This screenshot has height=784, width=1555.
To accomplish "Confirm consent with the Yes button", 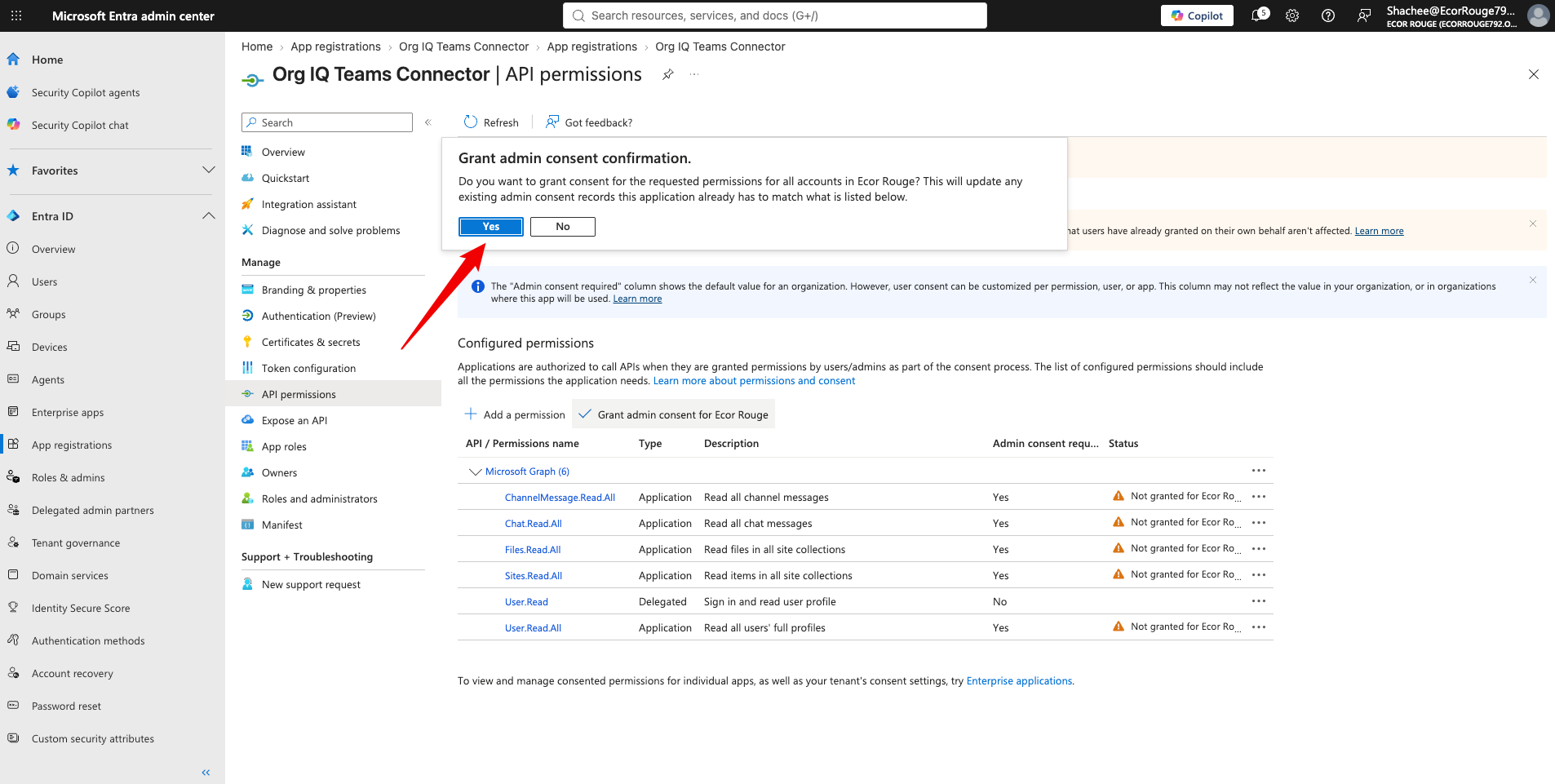I will [x=491, y=227].
